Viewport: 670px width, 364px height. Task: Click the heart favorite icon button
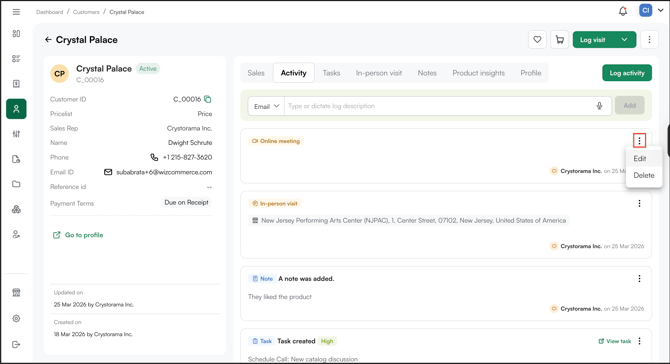(537, 40)
